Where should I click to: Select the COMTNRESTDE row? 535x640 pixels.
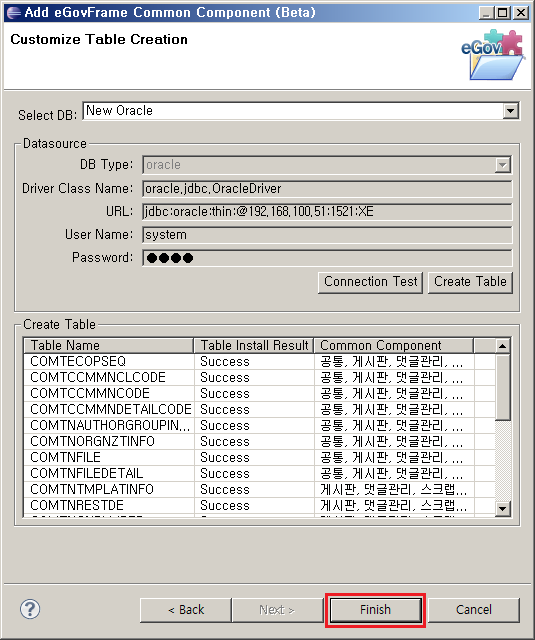point(260,505)
